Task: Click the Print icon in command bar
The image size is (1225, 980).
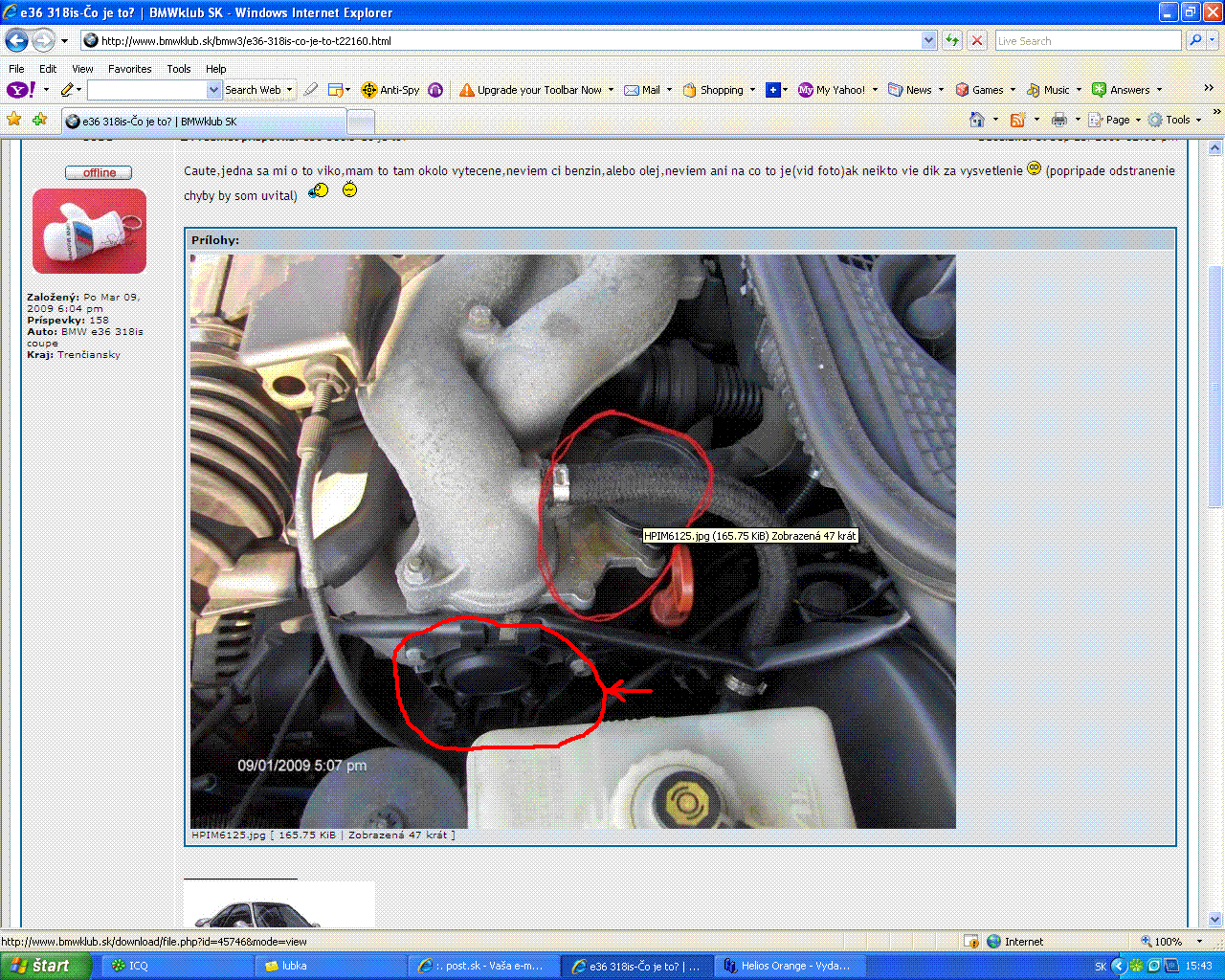Action: point(1058,120)
